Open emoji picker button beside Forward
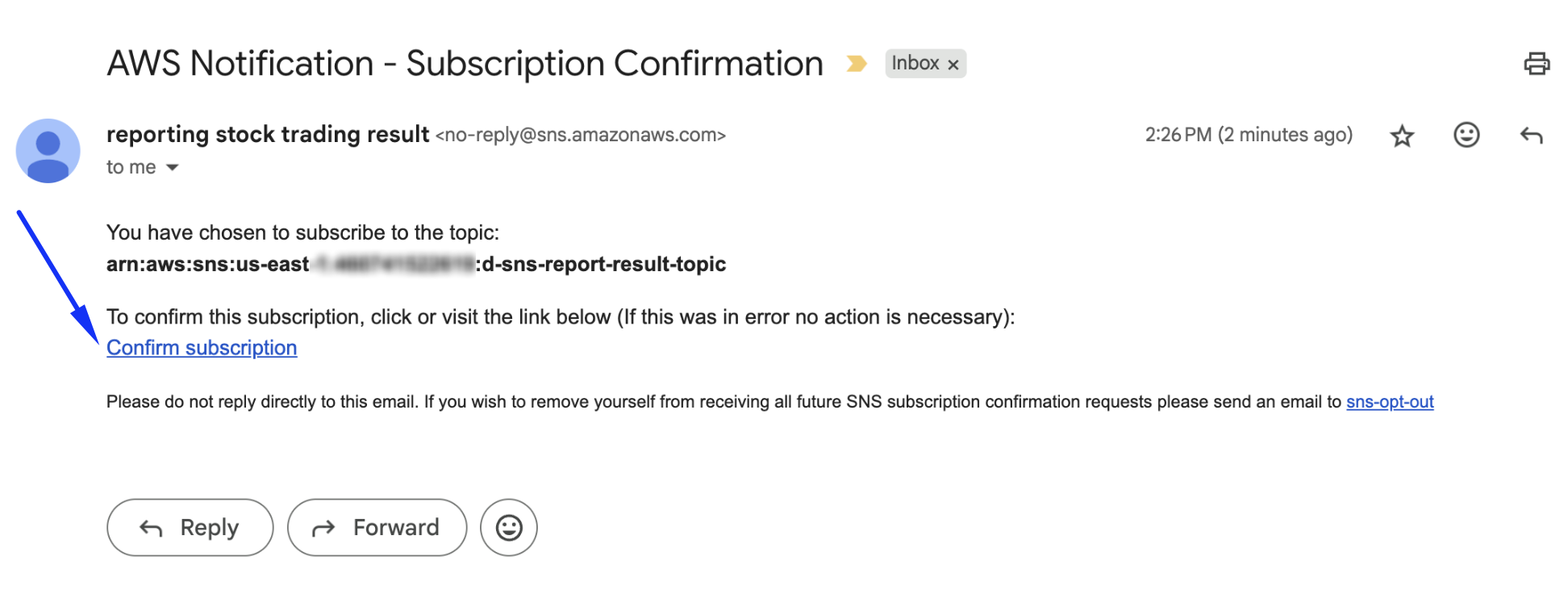This screenshot has height=615, width=1568. (508, 528)
